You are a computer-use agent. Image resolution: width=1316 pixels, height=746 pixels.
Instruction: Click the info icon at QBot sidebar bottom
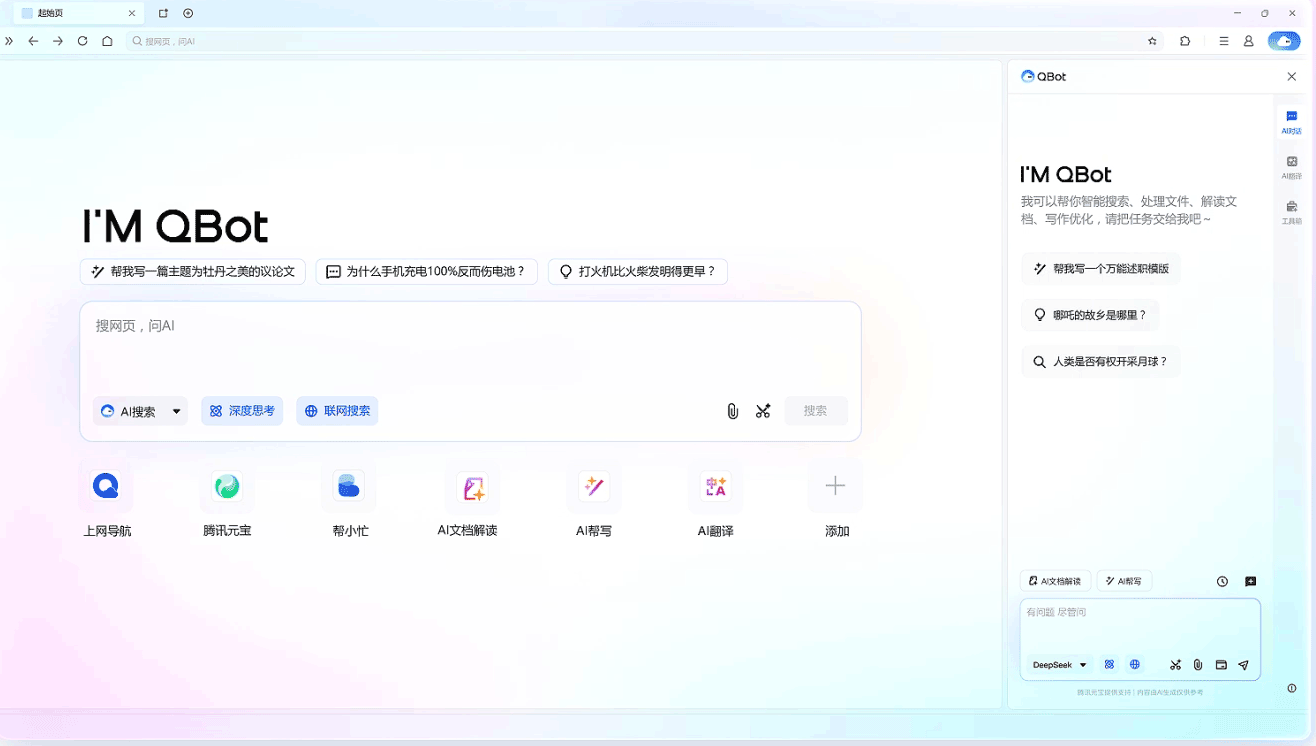tap(1292, 688)
